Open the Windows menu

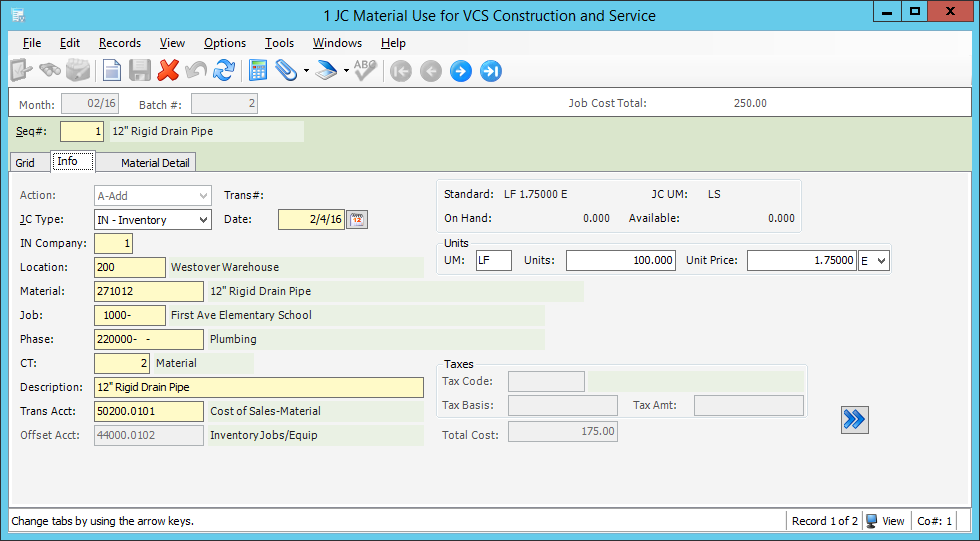coord(338,43)
